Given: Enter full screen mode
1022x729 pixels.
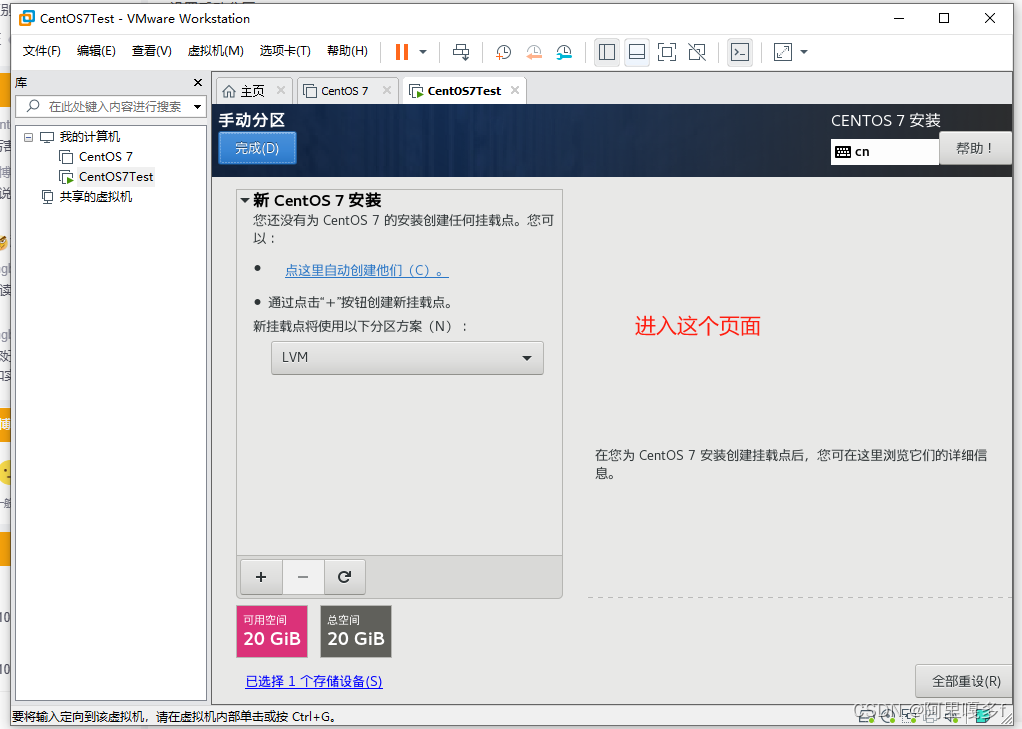Looking at the screenshot, I should [x=667, y=51].
